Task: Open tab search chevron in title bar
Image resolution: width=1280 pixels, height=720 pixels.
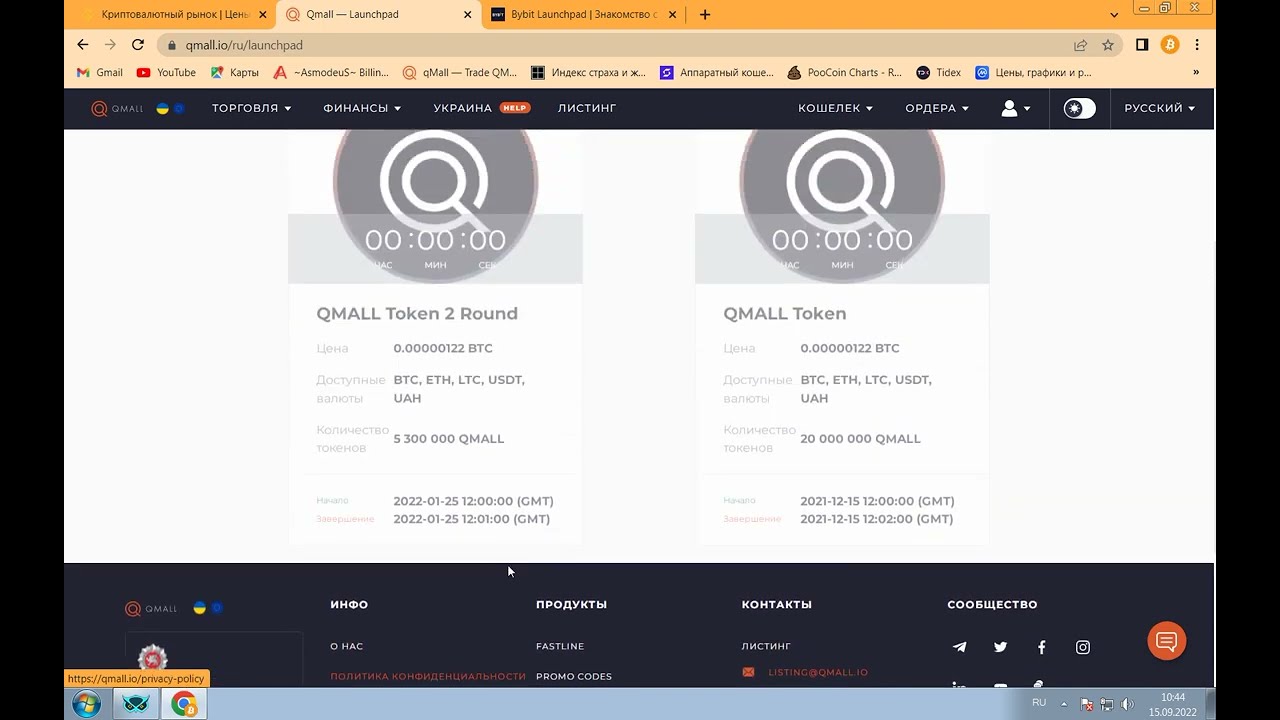Action: tap(1114, 15)
